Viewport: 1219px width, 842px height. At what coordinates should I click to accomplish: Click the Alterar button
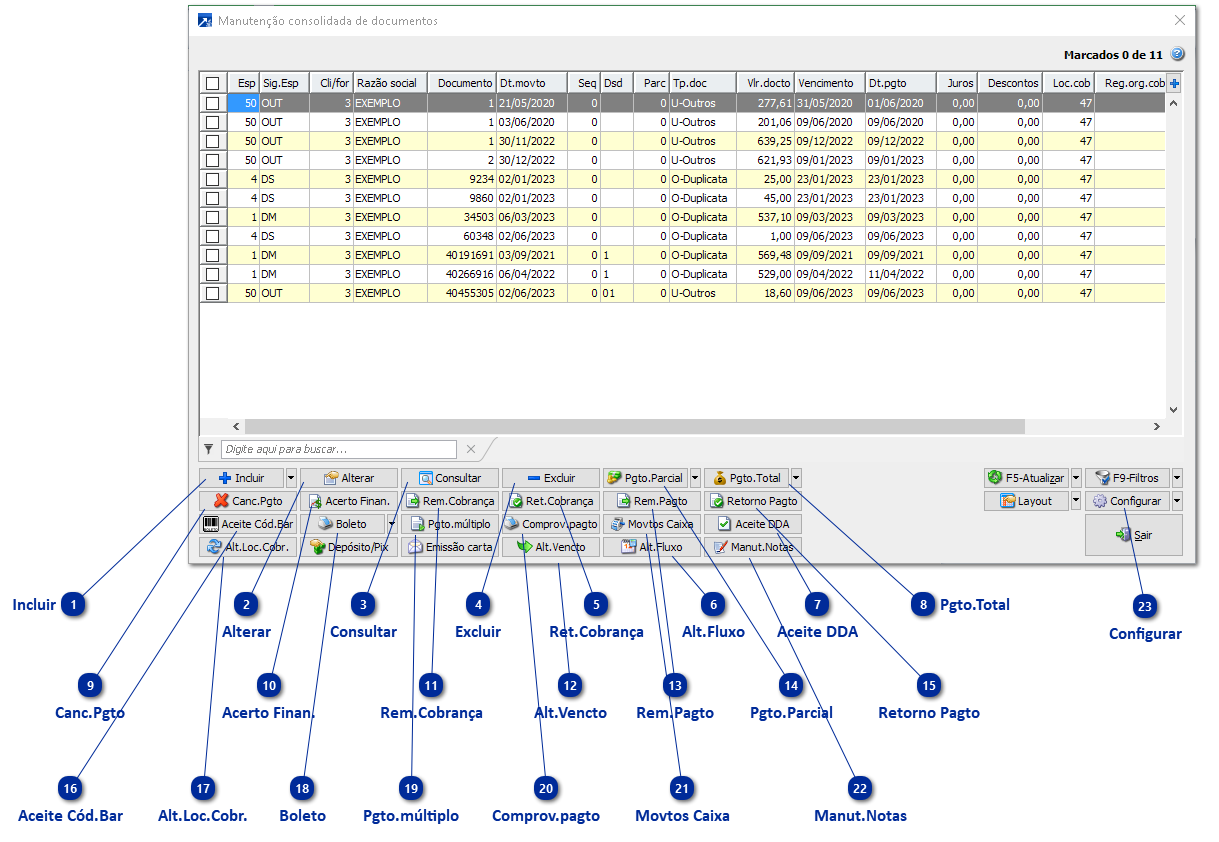[x=349, y=478]
